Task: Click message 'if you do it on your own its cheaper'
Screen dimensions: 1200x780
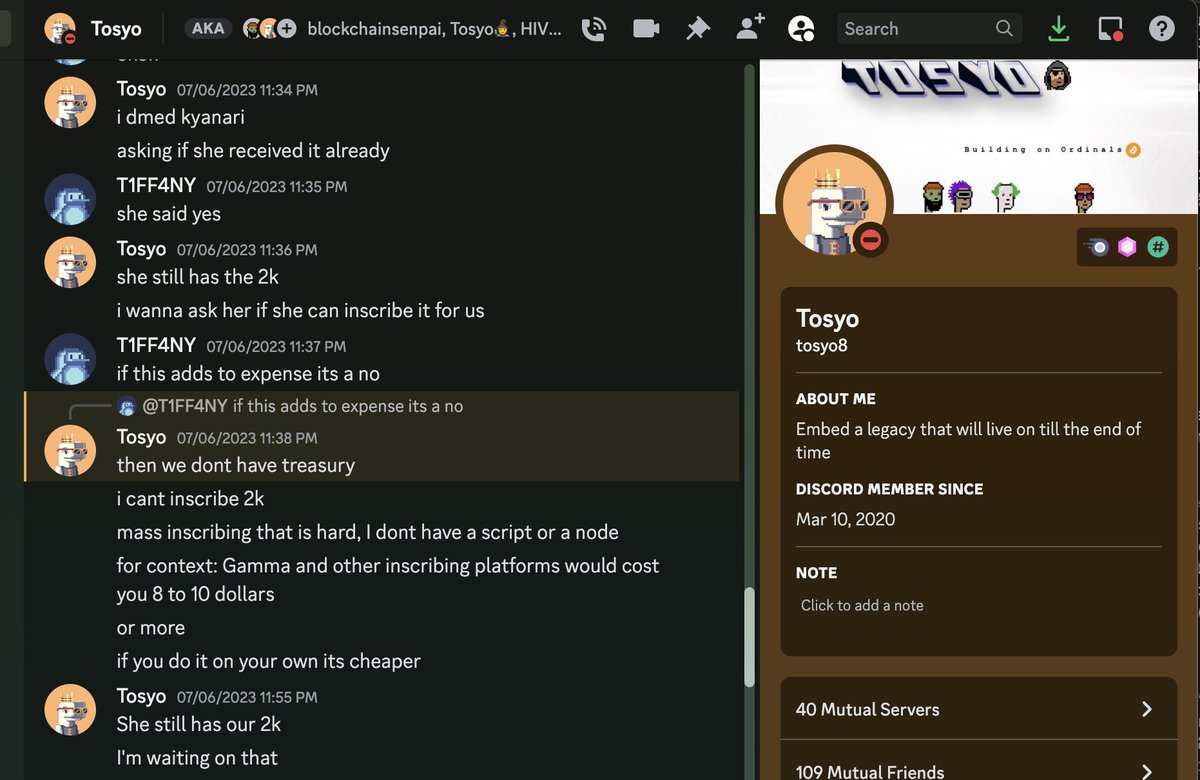Action: 269,661
